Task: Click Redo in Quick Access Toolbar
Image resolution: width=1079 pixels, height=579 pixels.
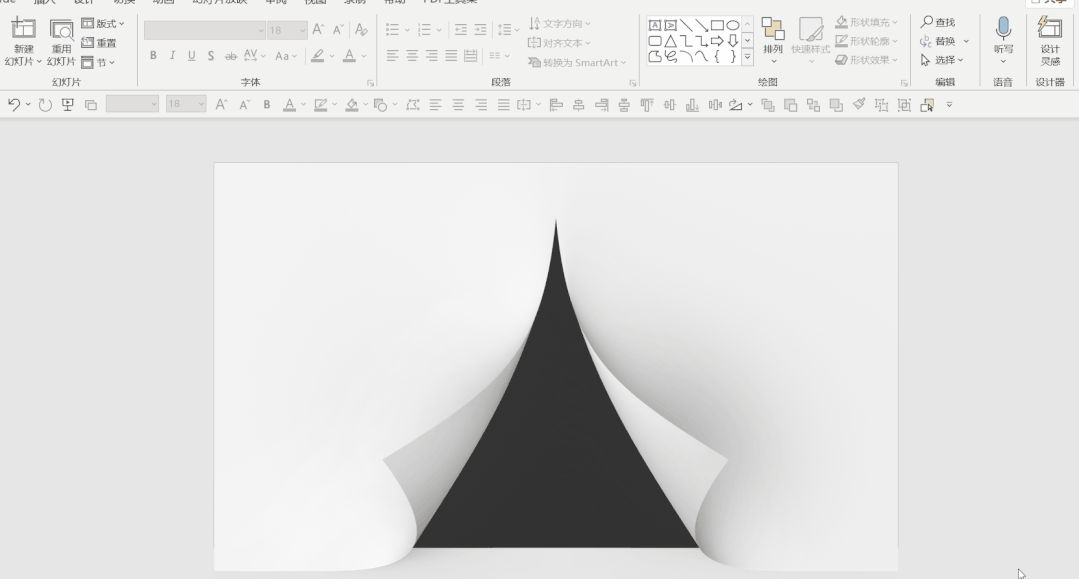Action: tap(45, 105)
